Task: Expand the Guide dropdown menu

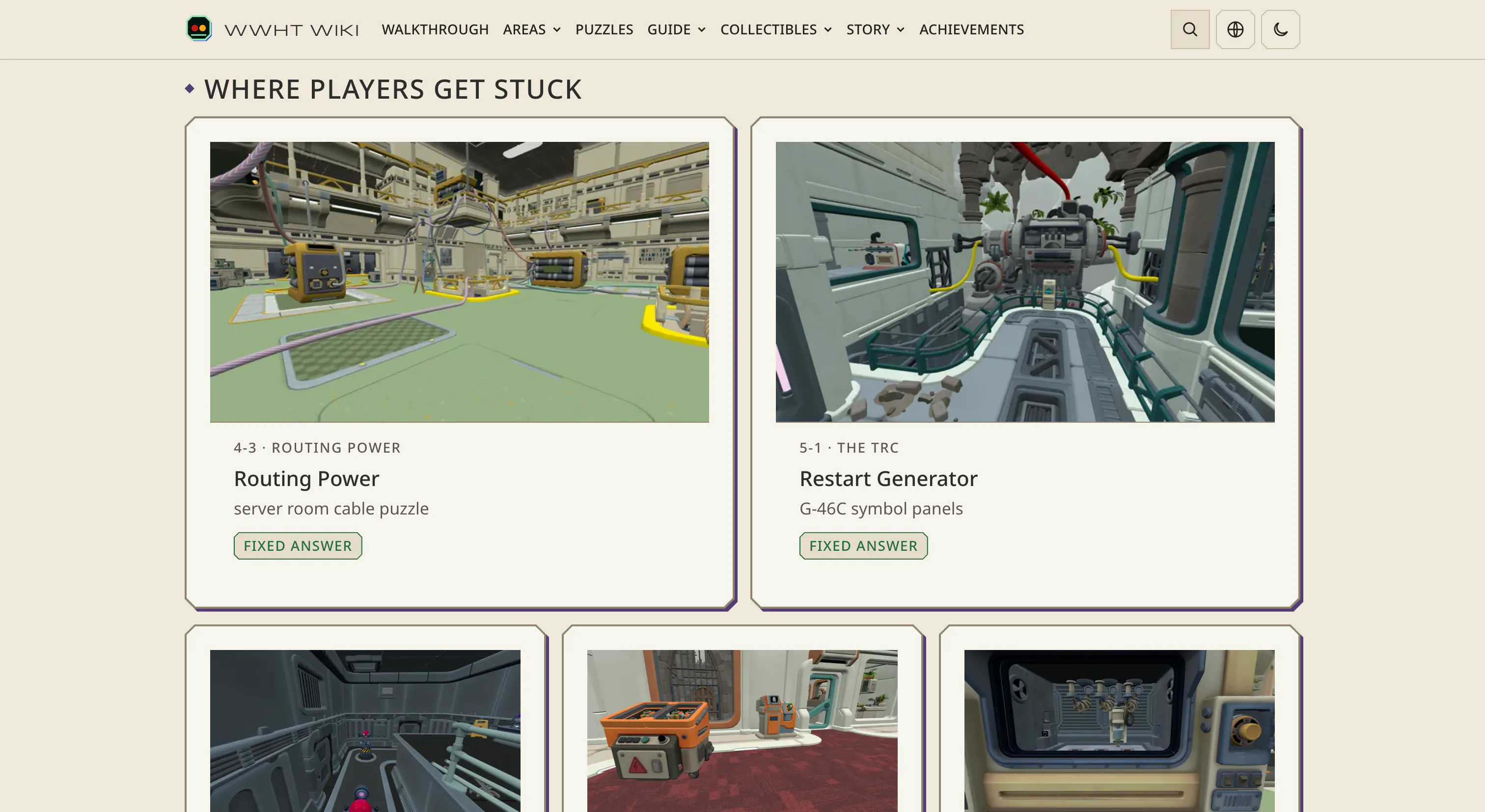Action: pos(676,29)
